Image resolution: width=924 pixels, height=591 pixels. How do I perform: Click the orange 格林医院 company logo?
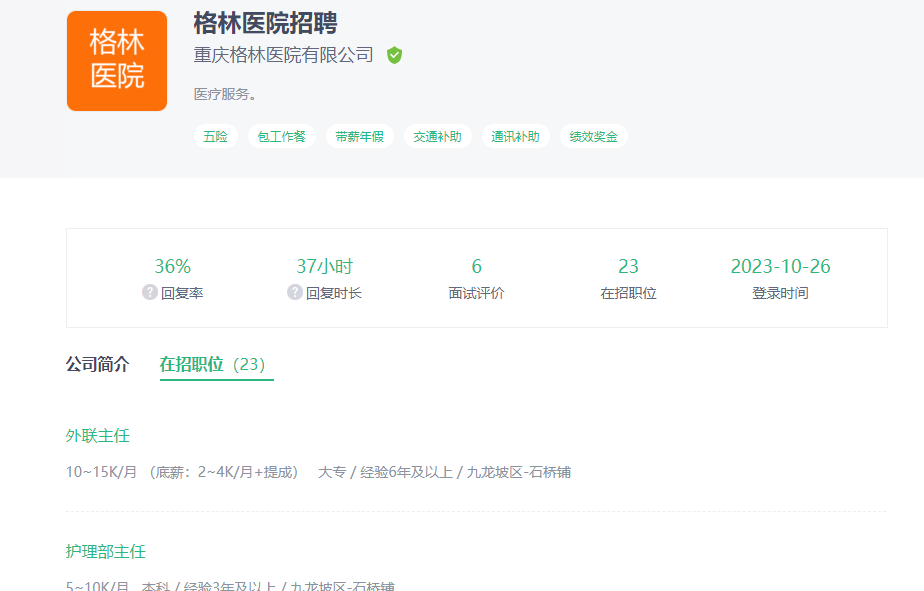[x=117, y=61]
